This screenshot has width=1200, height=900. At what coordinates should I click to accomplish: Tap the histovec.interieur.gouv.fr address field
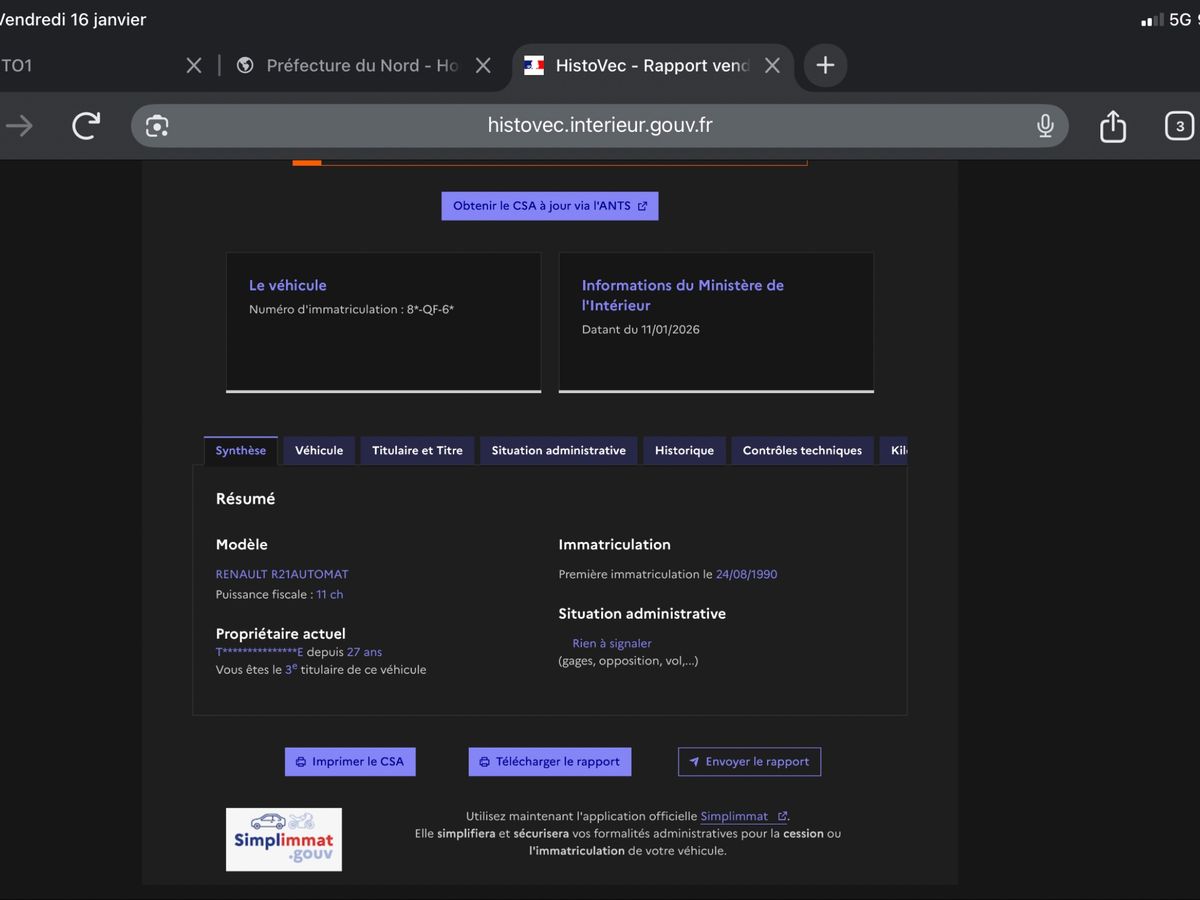600,125
